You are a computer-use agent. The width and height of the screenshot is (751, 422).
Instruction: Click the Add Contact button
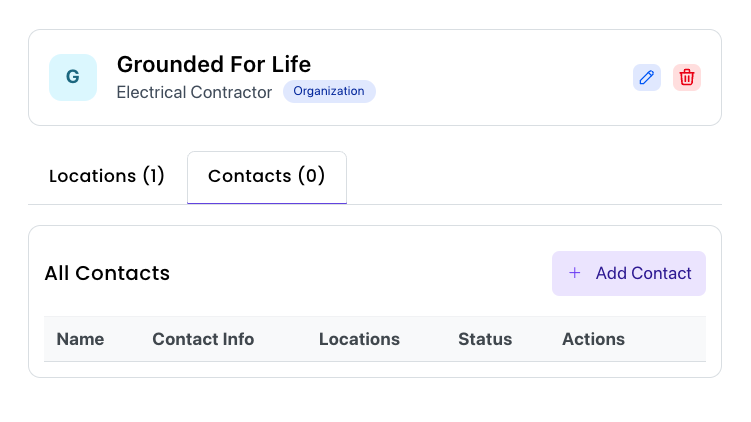[x=629, y=273]
